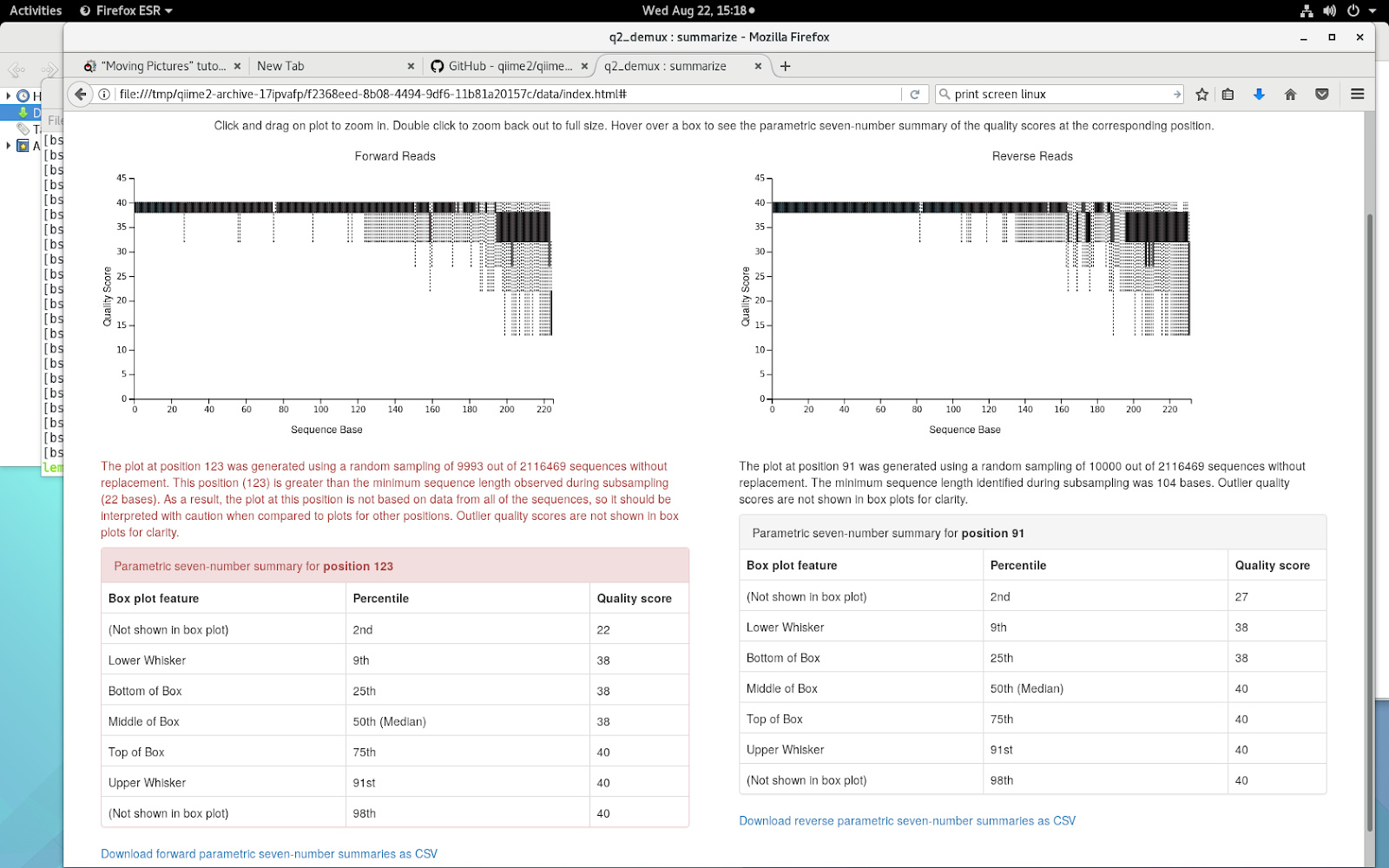This screenshot has height=868, width=1389.
Task: Open the Activities overview
Action: point(36,10)
